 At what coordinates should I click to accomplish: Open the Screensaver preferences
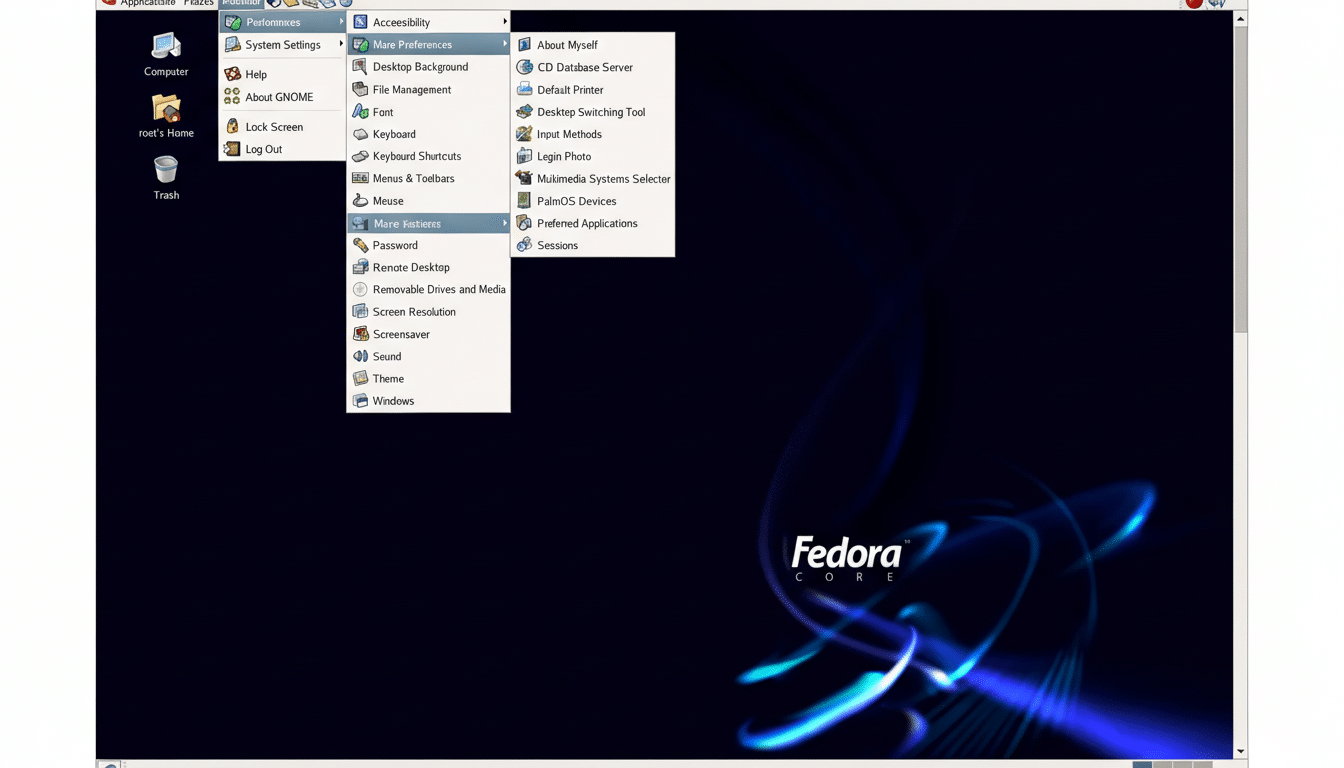click(399, 333)
